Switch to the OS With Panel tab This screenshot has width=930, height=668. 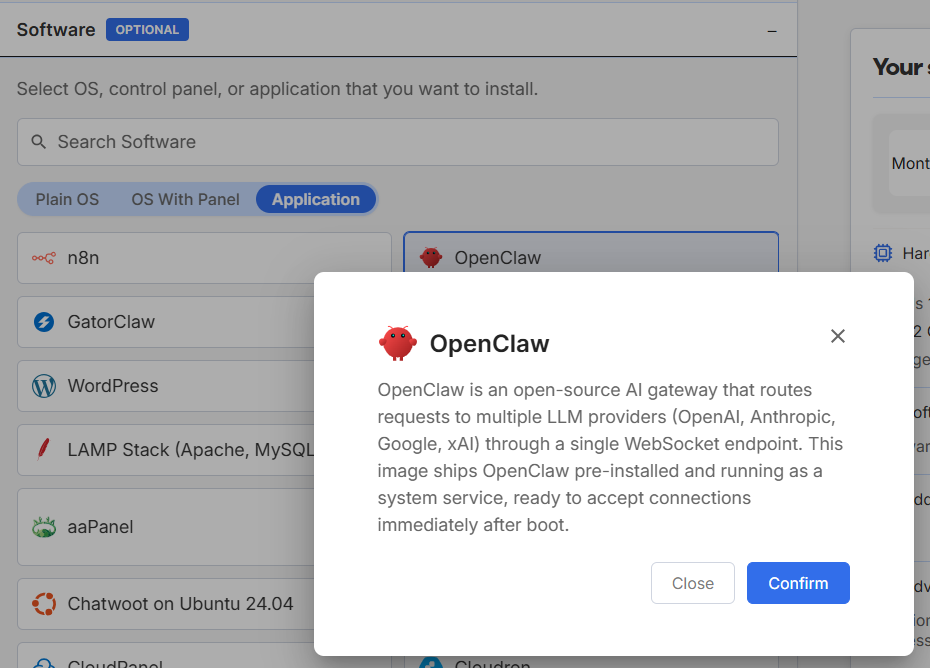coord(185,199)
